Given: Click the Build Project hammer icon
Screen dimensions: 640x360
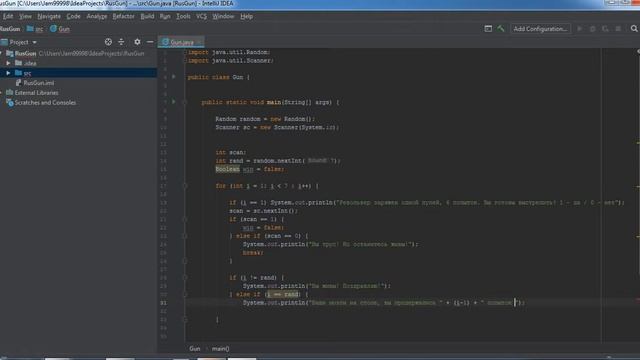Looking at the screenshot, I should (x=501, y=29).
